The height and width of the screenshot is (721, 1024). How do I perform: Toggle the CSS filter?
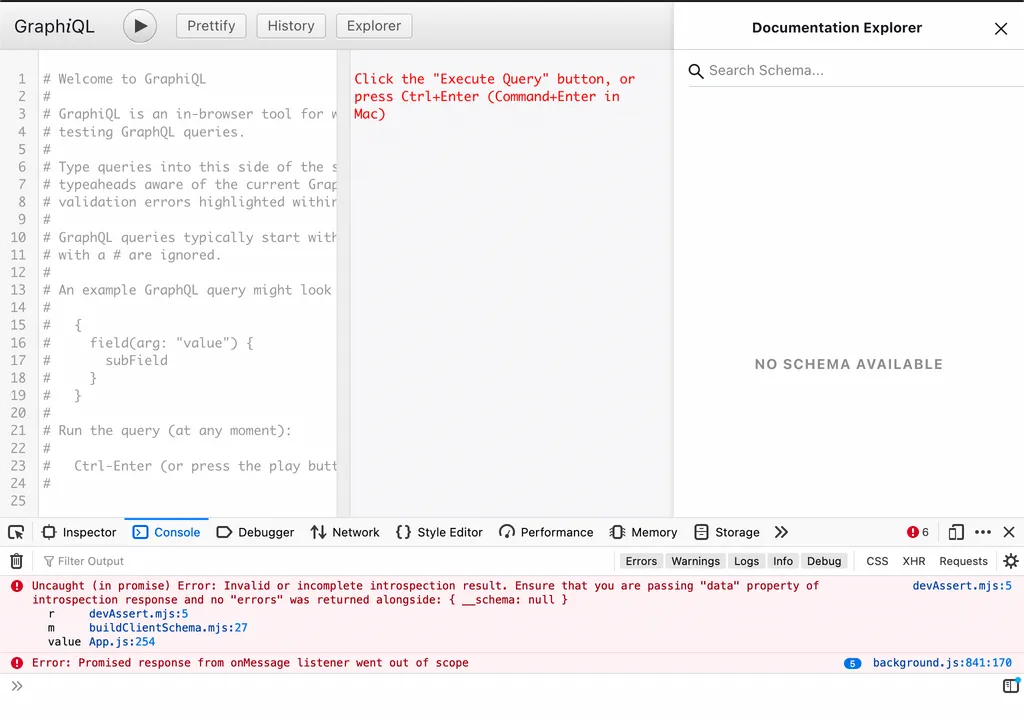[x=877, y=561]
